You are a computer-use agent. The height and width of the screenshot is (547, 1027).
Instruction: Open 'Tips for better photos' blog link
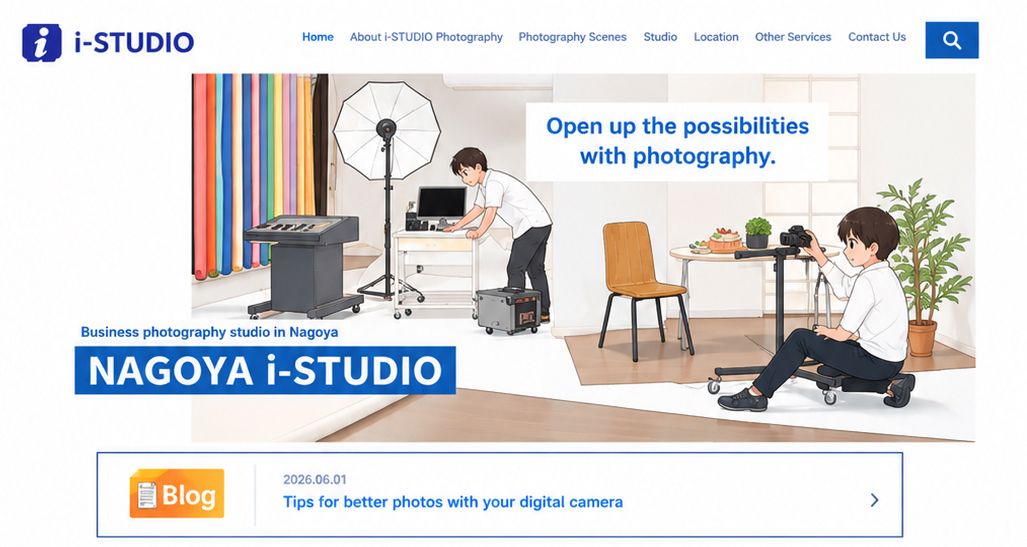[x=453, y=502]
